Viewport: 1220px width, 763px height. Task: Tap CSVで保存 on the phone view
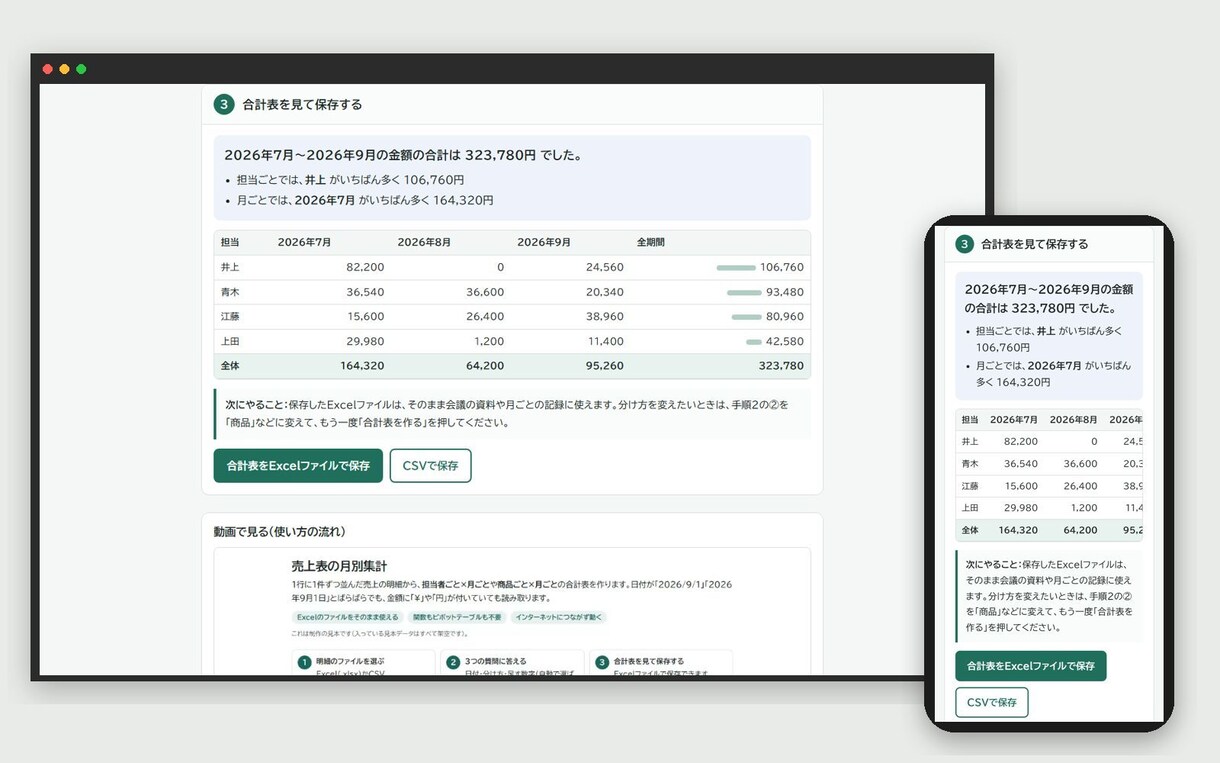click(x=992, y=702)
